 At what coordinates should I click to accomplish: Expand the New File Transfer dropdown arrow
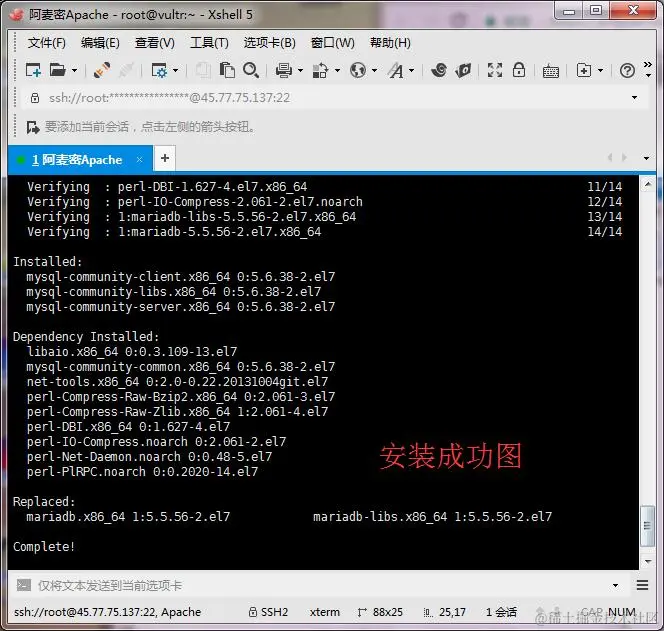[x=600, y=70]
